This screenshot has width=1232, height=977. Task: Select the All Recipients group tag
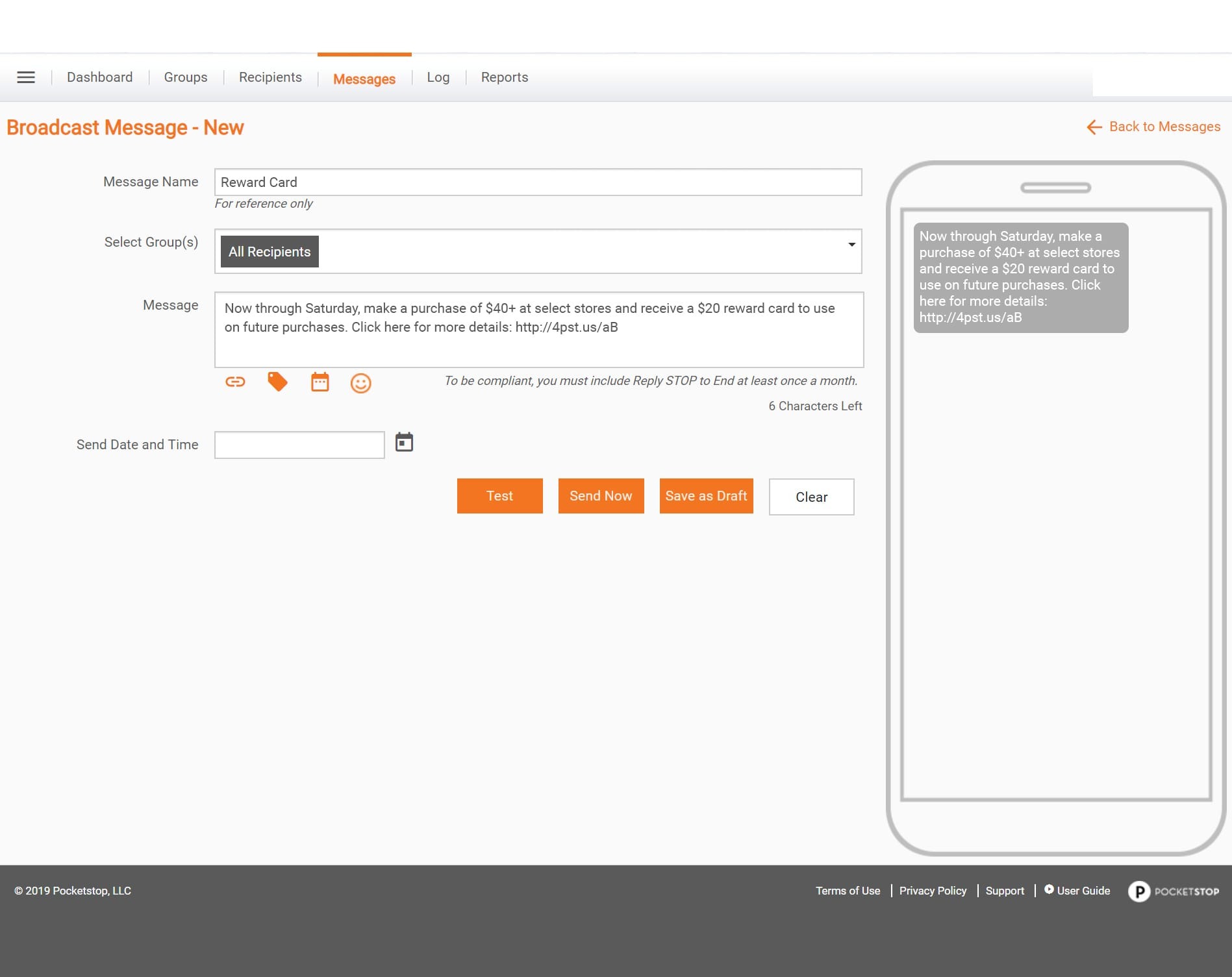click(270, 252)
